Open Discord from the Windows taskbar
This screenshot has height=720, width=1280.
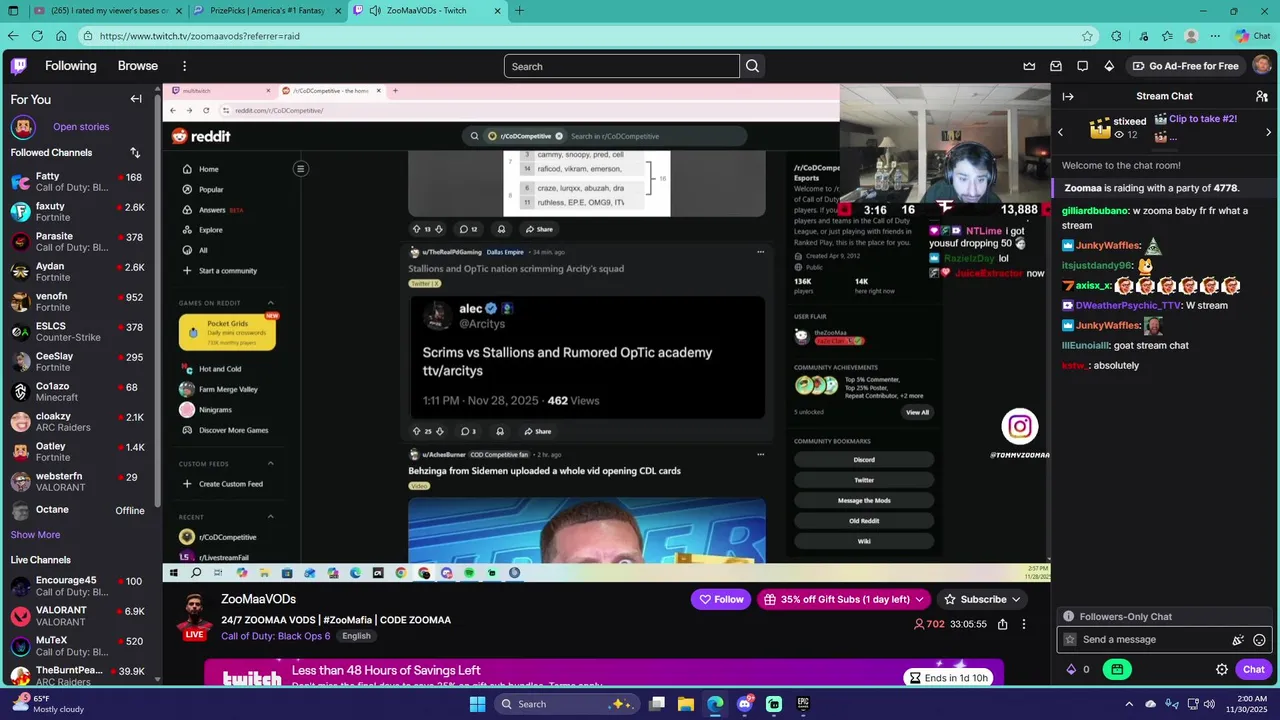point(744,704)
